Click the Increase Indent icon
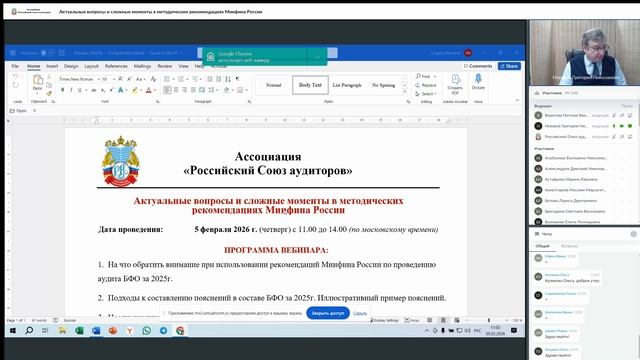640x360 pixels. point(219,79)
